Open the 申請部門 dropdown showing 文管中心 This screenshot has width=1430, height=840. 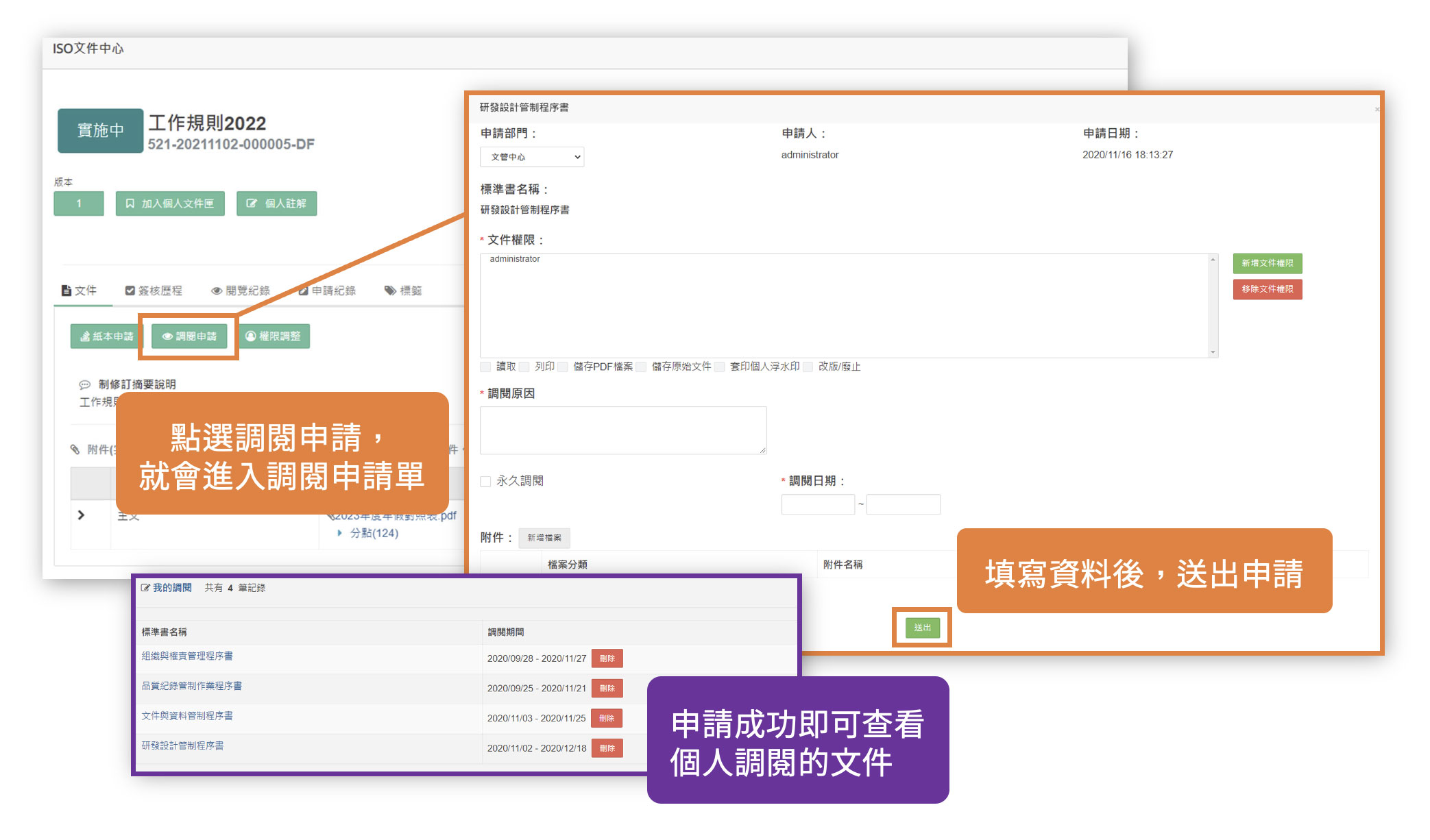click(x=532, y=157)
